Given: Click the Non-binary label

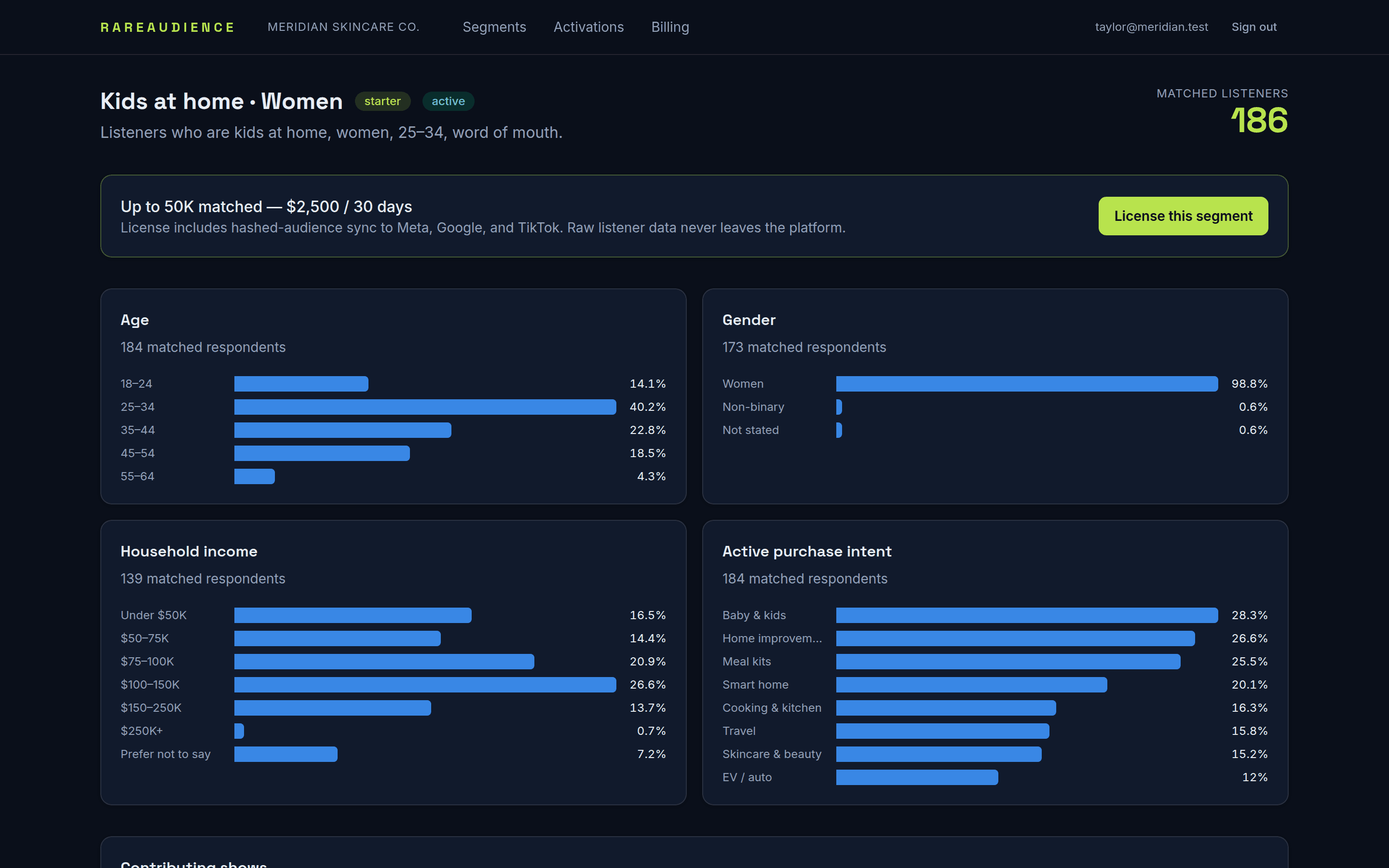Looking at the screenshot, I should [x=753, y=407].
